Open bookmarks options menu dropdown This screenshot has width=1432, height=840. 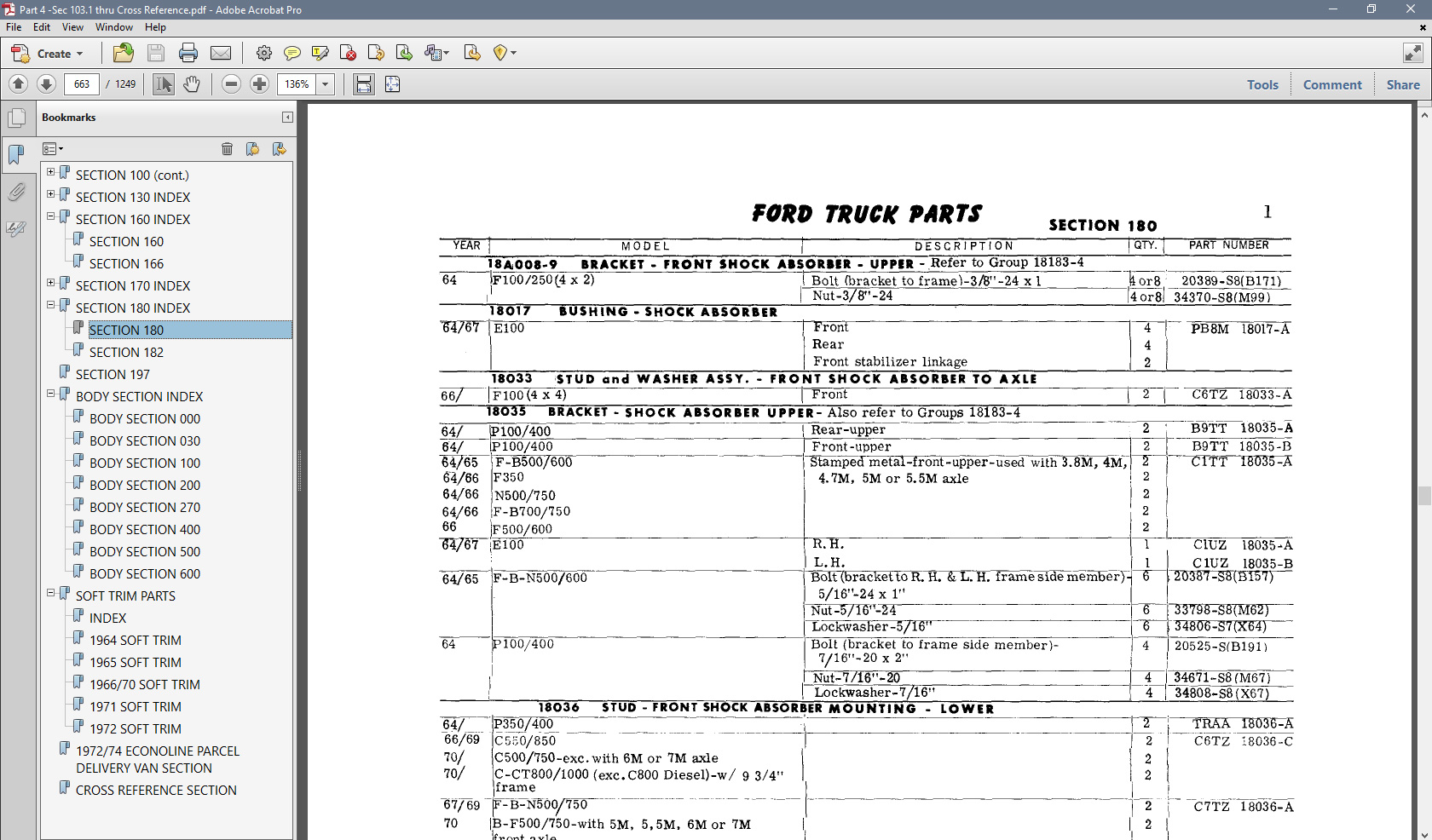point(53,149)
